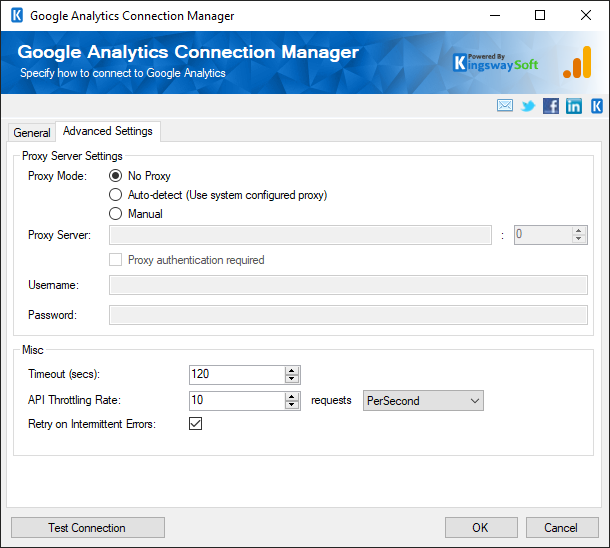Uncheck Retry on Intermittent Errors checkbox

tap(195, 424)
